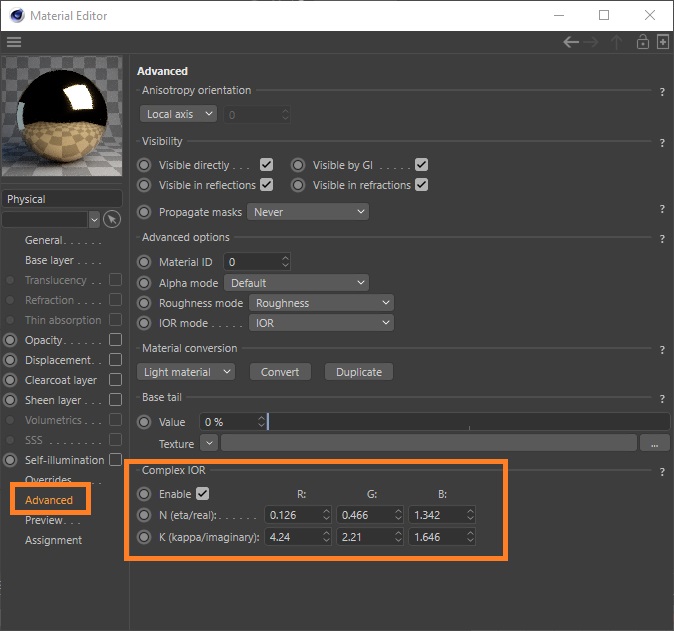Open the Light material conversion dropdown

pyautogui.click(x=186, y=372)
